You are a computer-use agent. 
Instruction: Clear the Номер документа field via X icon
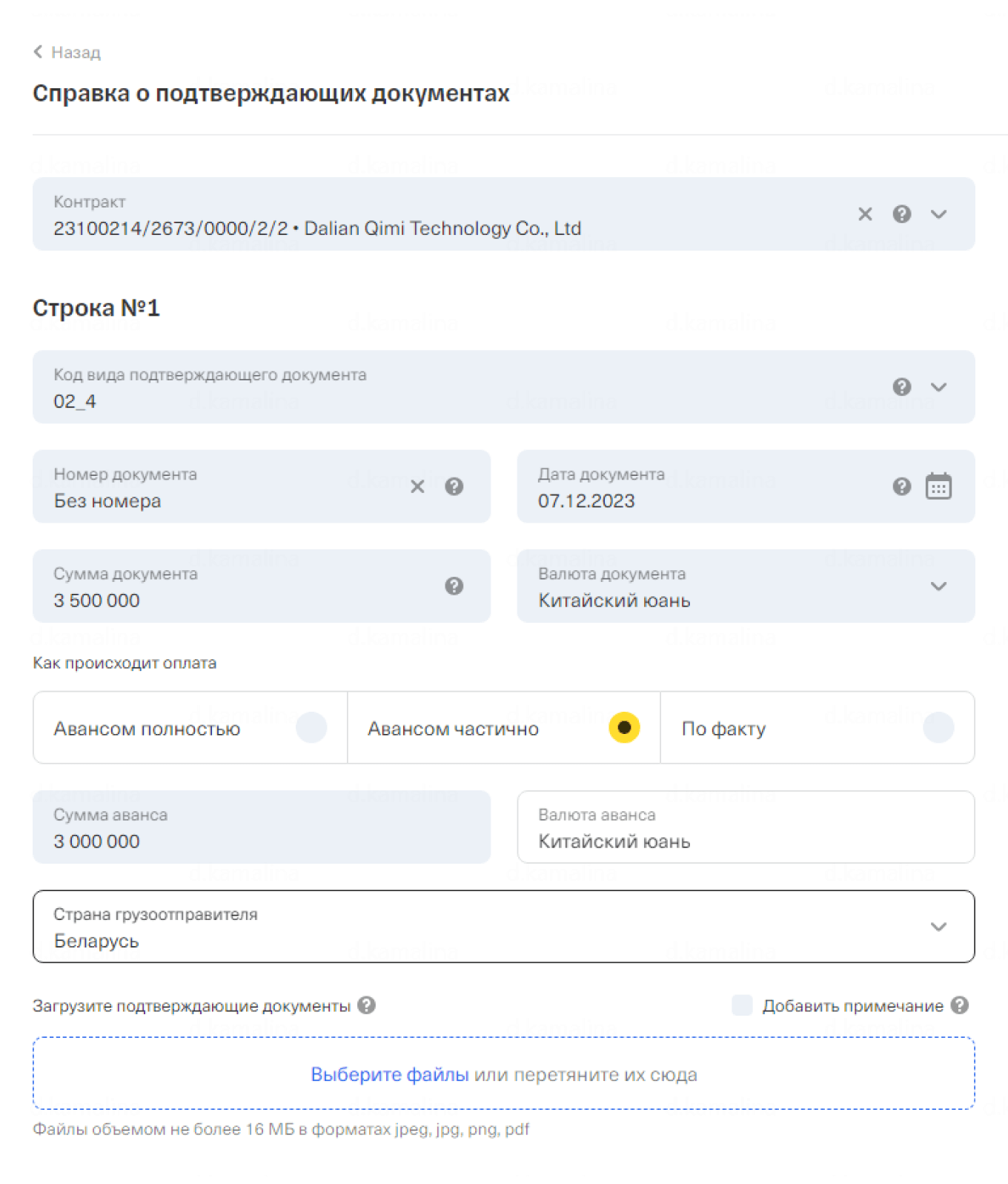(417, 486)
